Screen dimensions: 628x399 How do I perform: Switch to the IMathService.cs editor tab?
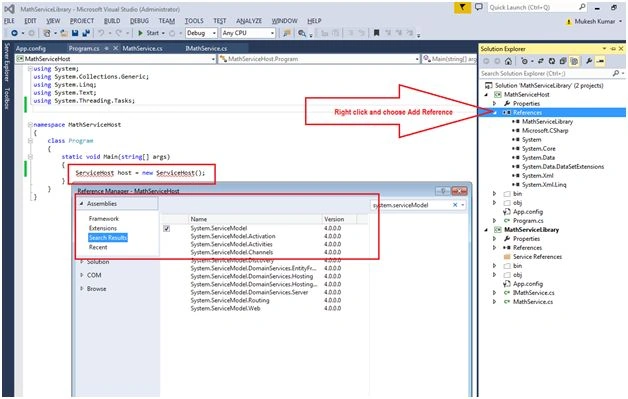(206, 48)
